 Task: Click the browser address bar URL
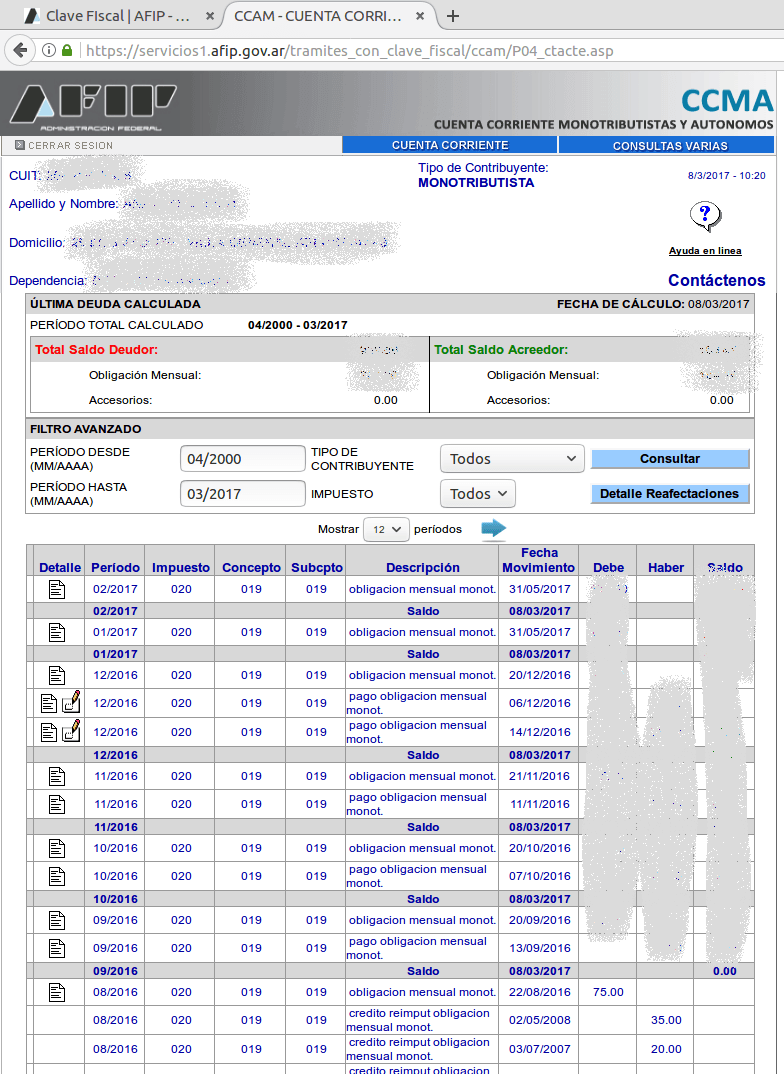tap(350, 51)
